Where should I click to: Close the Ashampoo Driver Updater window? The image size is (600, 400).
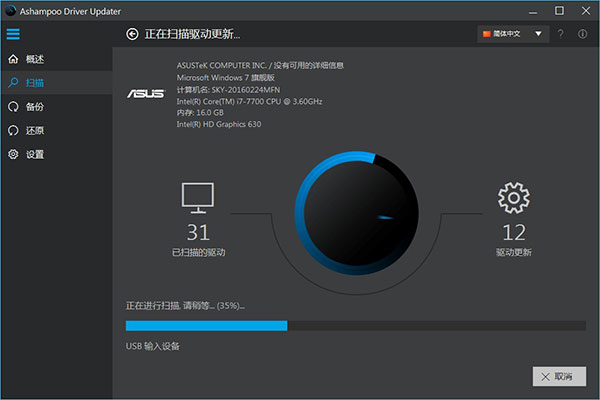pyautogui.click(x=586, y=11)
